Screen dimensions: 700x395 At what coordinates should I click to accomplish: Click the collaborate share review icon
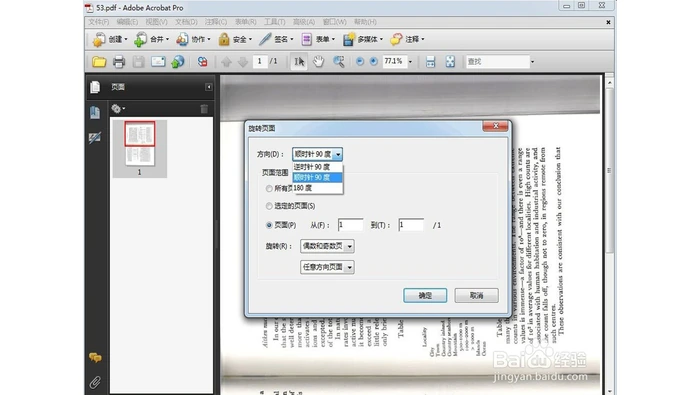point(203,62)
